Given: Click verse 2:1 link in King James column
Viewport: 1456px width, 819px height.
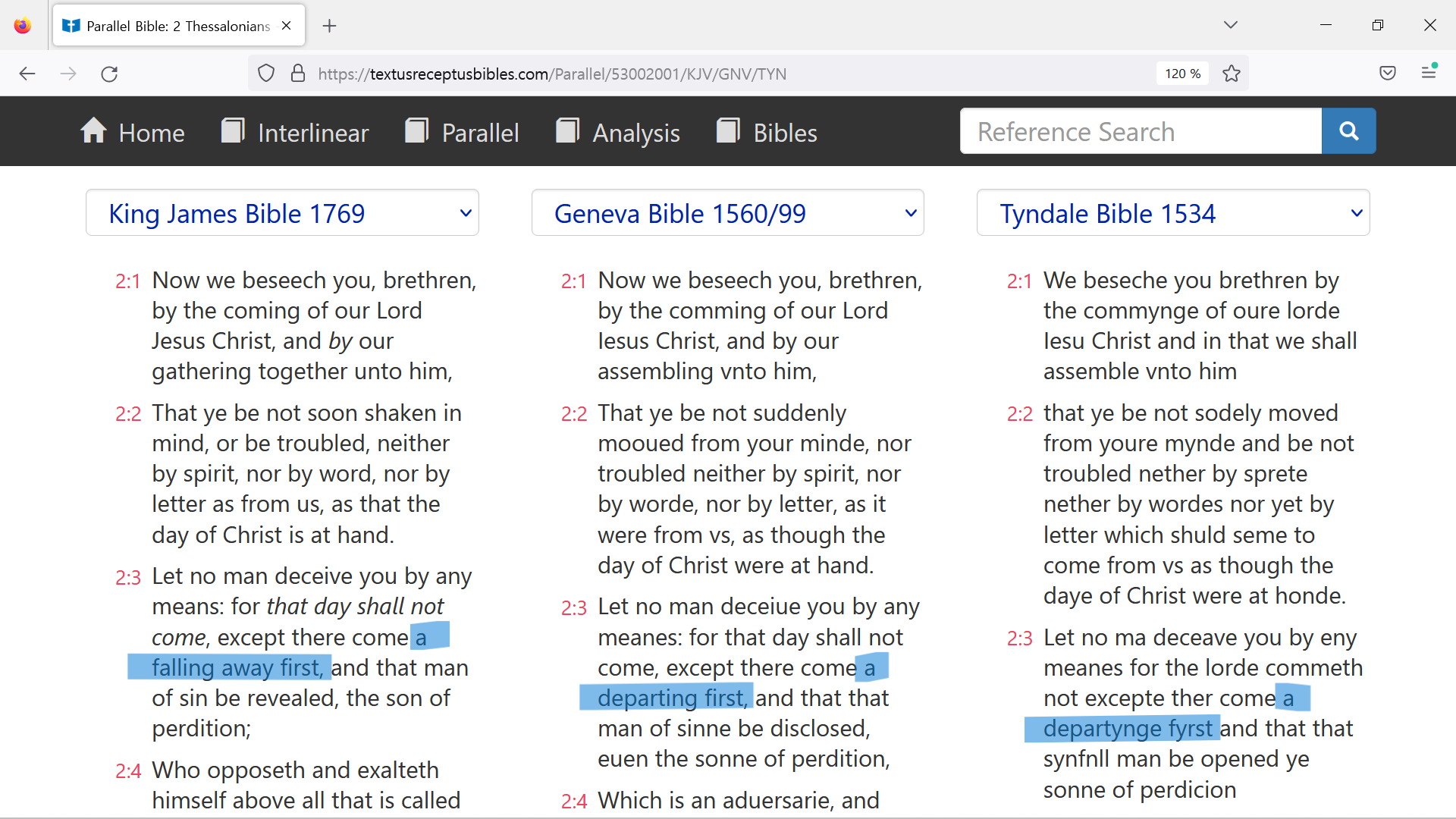Looking at the screenshot, I should coord(128,281).
